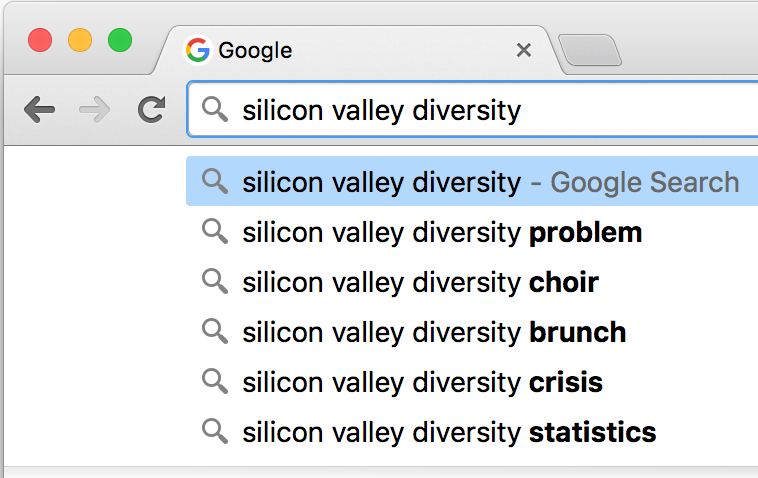This screenshot has width=758, height=478.
Task: Reload the page with refresh icon
Action: tap(151, 109)
